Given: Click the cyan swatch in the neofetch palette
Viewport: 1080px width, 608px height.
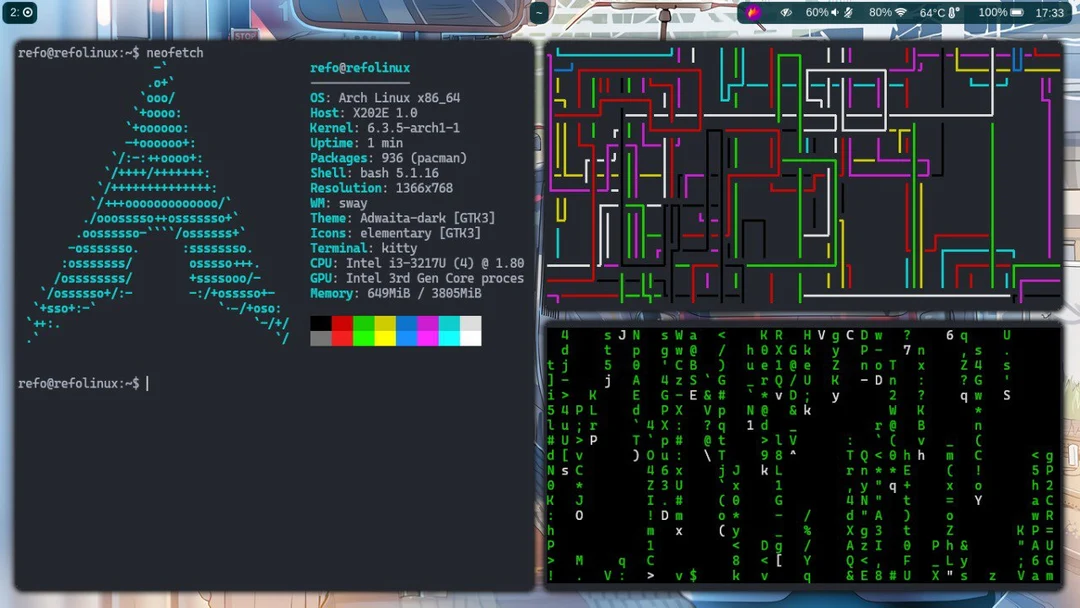Looking at the screenshot, I should [449, 323].
